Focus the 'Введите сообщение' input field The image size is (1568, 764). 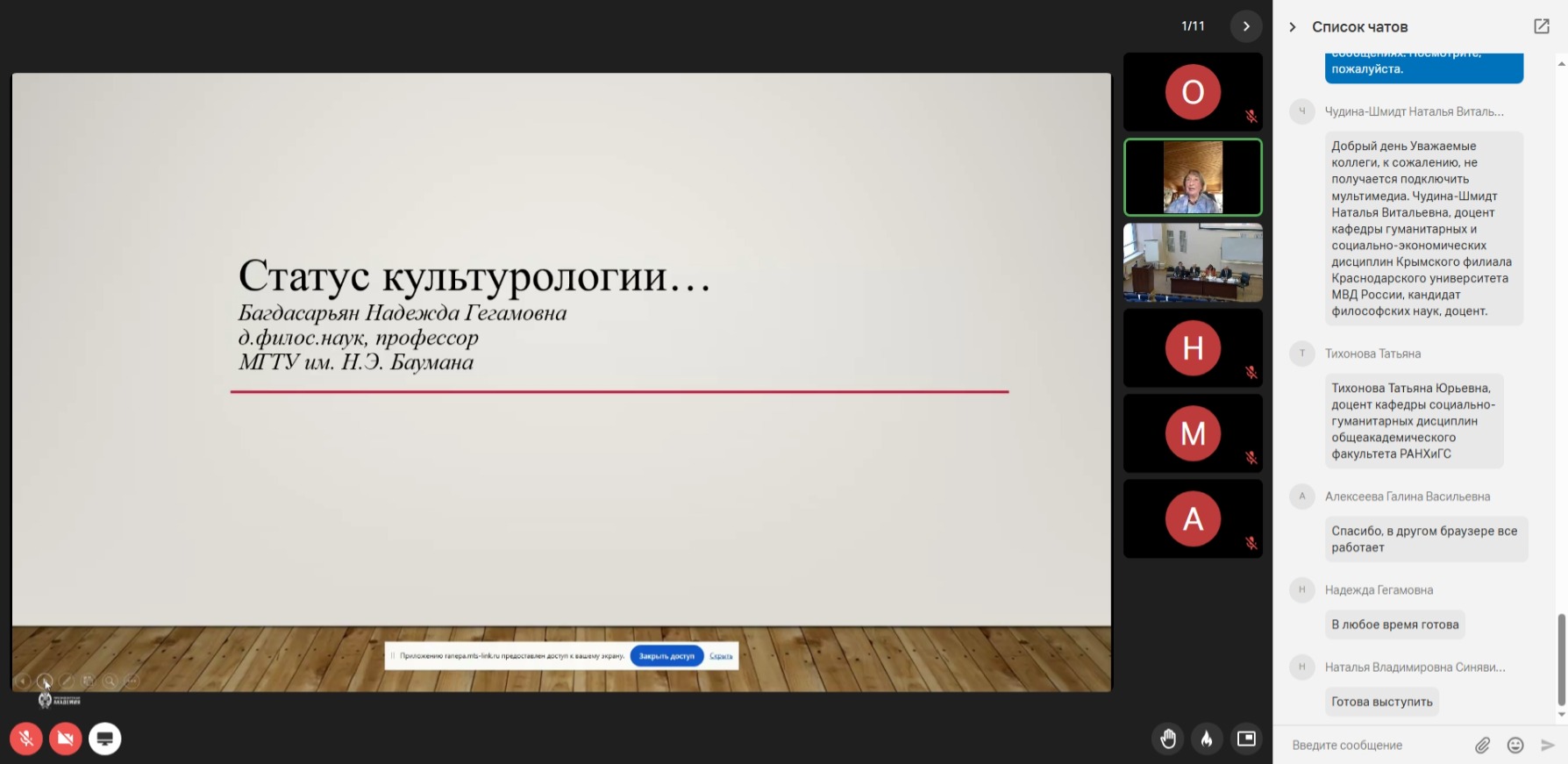[x=1377, y=745]
